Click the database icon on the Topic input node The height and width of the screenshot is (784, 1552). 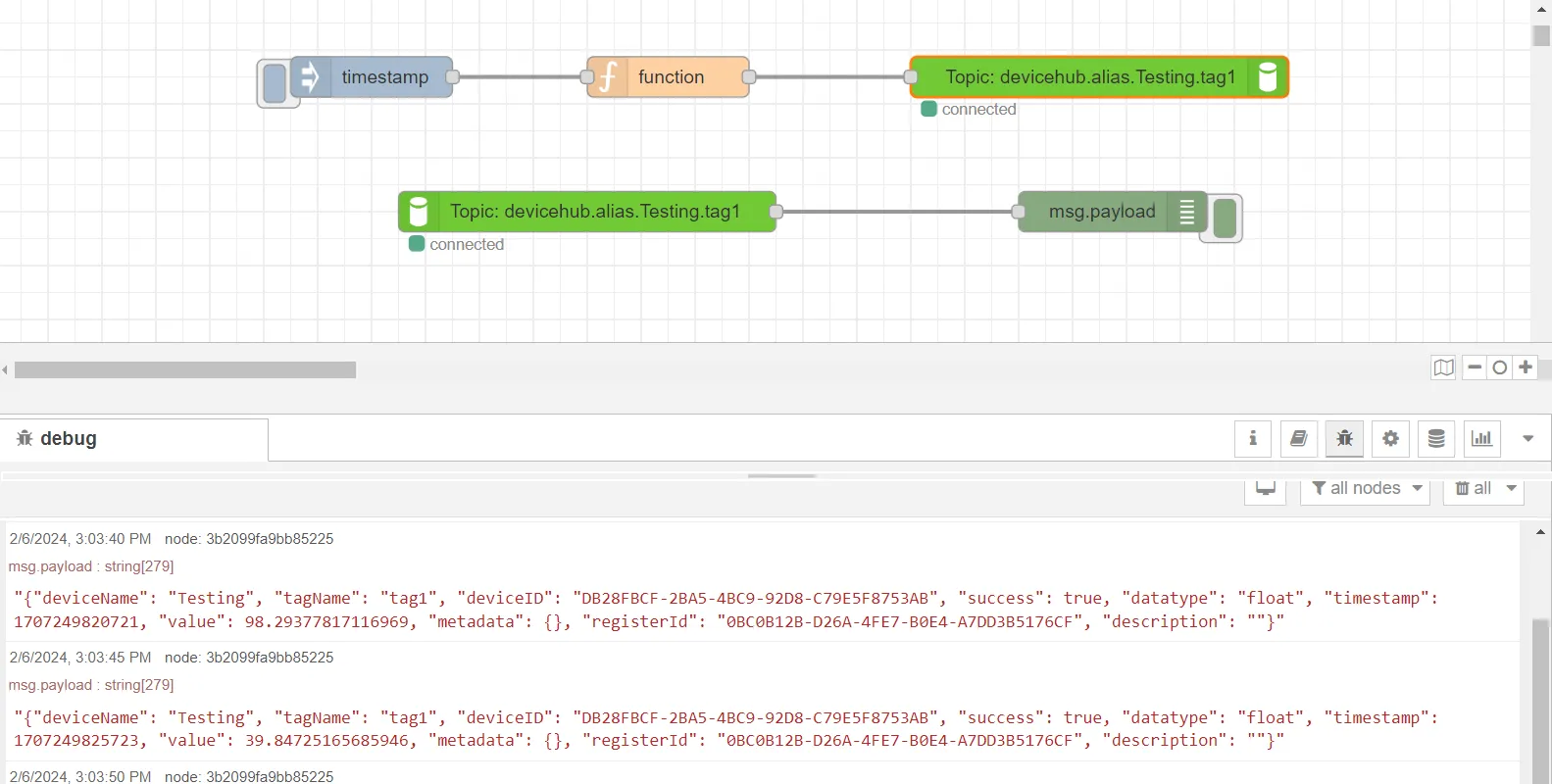(x=419, y=212)
